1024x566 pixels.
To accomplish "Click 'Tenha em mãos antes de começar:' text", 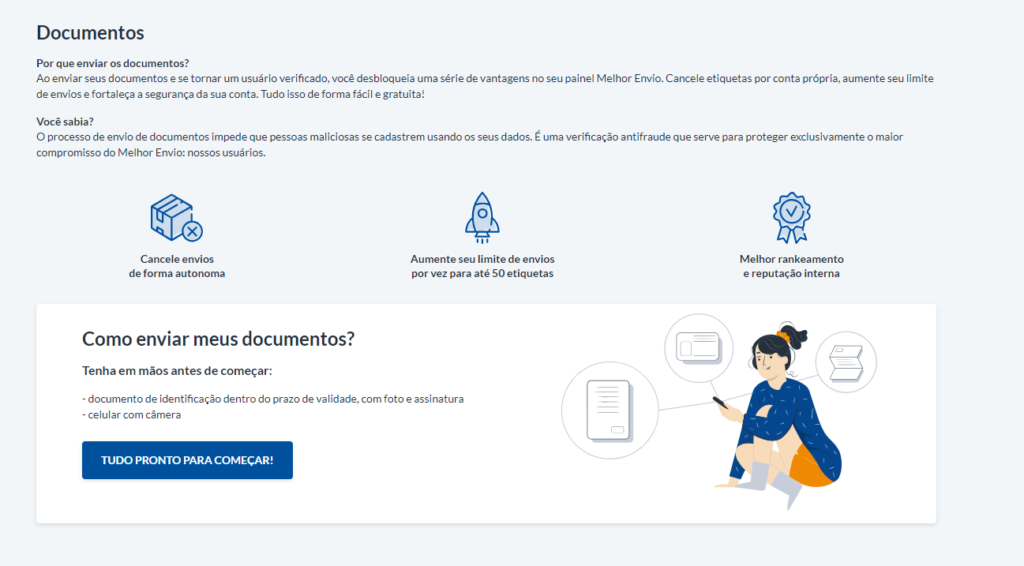I will (x=177, y=371).
